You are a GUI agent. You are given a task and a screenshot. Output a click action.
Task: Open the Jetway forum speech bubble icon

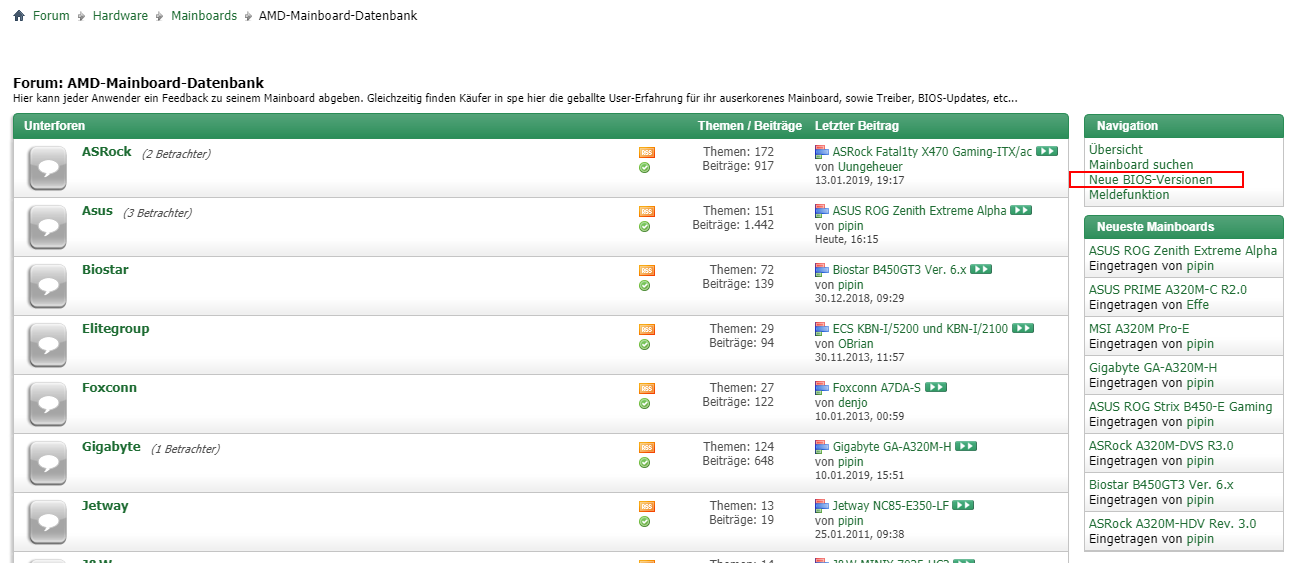click(x=47, y=522)
